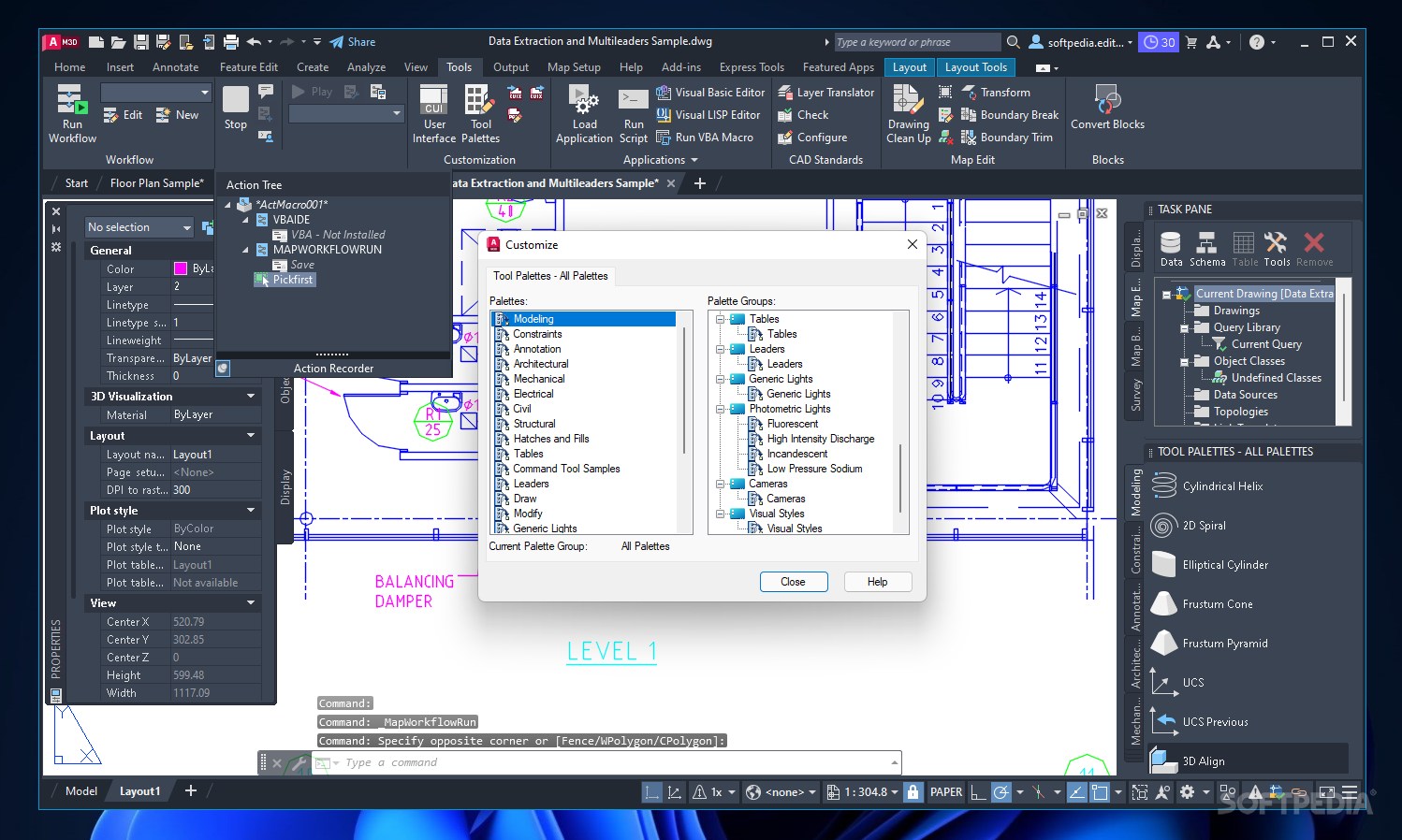Click the Run Script icon
Screen dimensions: 1402x840
point(634,100)
